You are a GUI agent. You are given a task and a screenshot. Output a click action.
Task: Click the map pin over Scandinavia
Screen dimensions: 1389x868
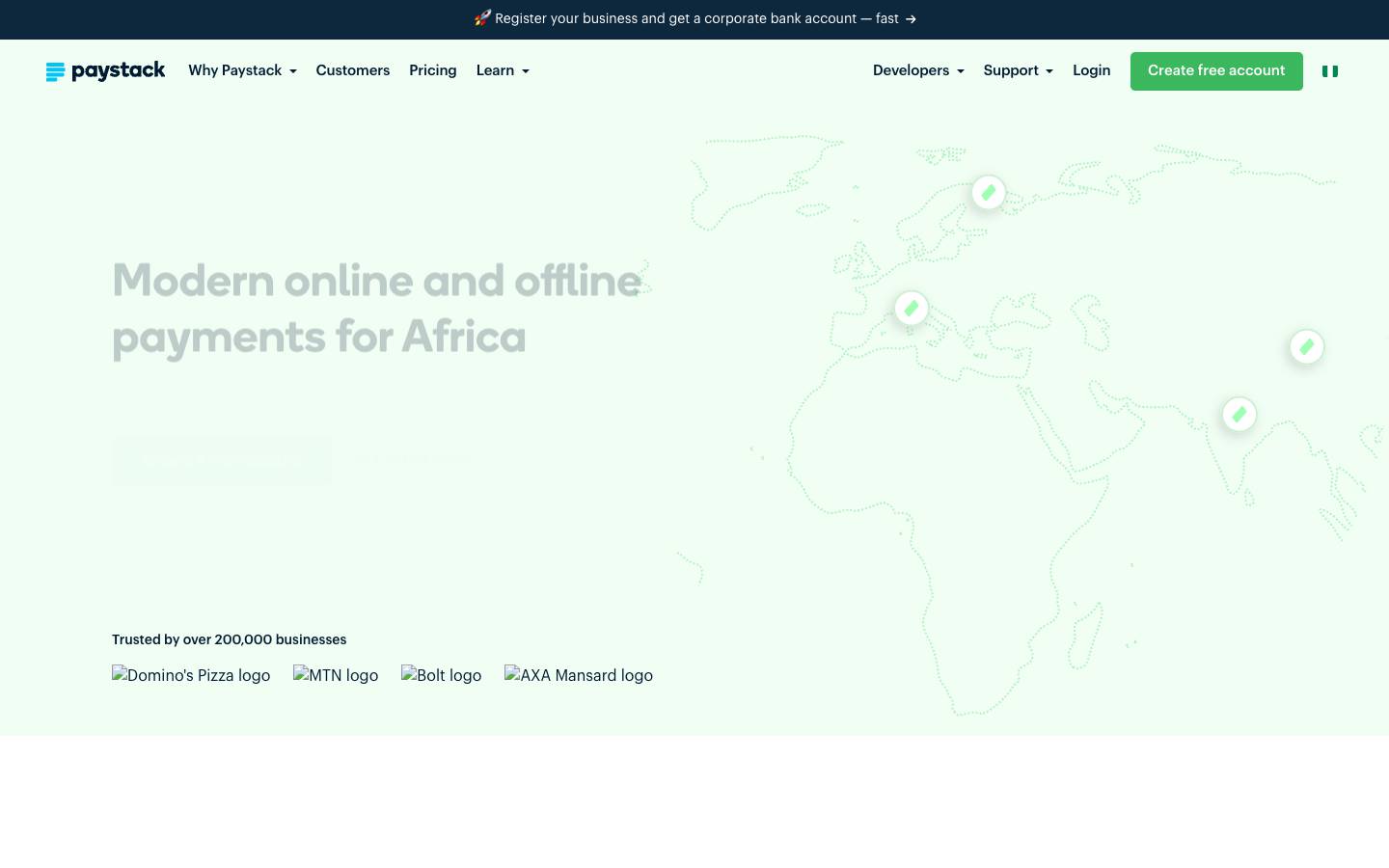(x=989, y=193)
